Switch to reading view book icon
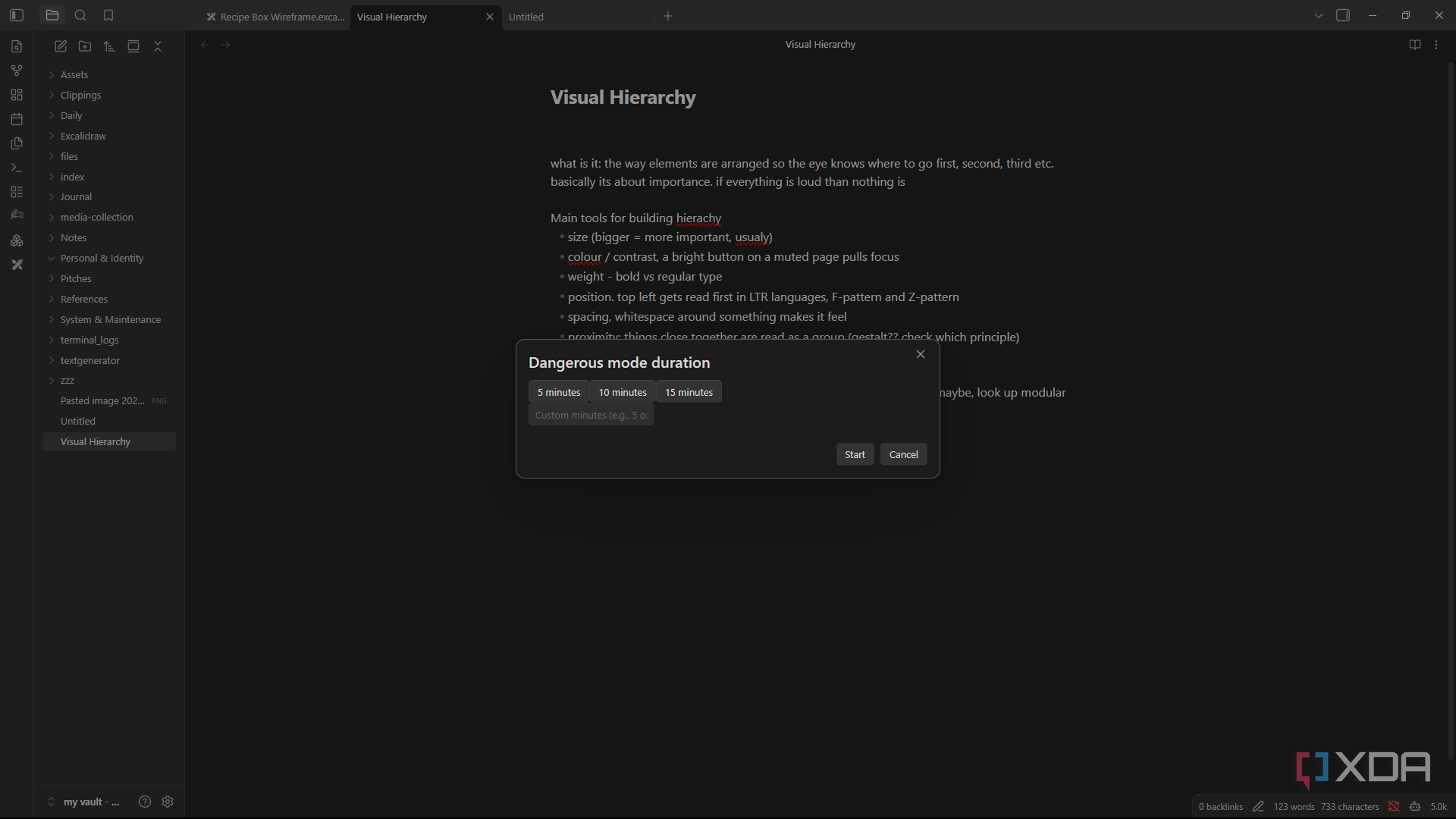 click(x=1415, y=45)
